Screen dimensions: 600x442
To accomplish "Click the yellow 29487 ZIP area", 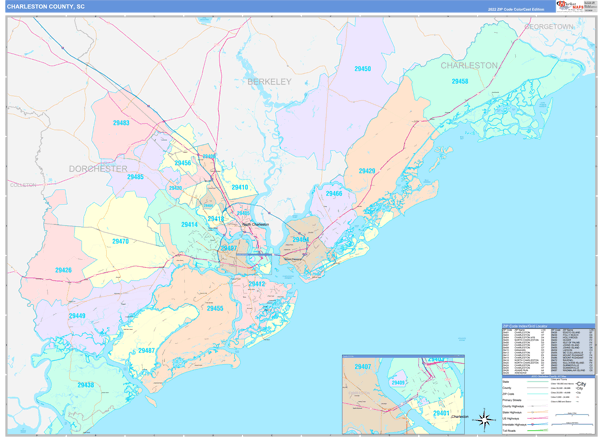I will (146, 350).
